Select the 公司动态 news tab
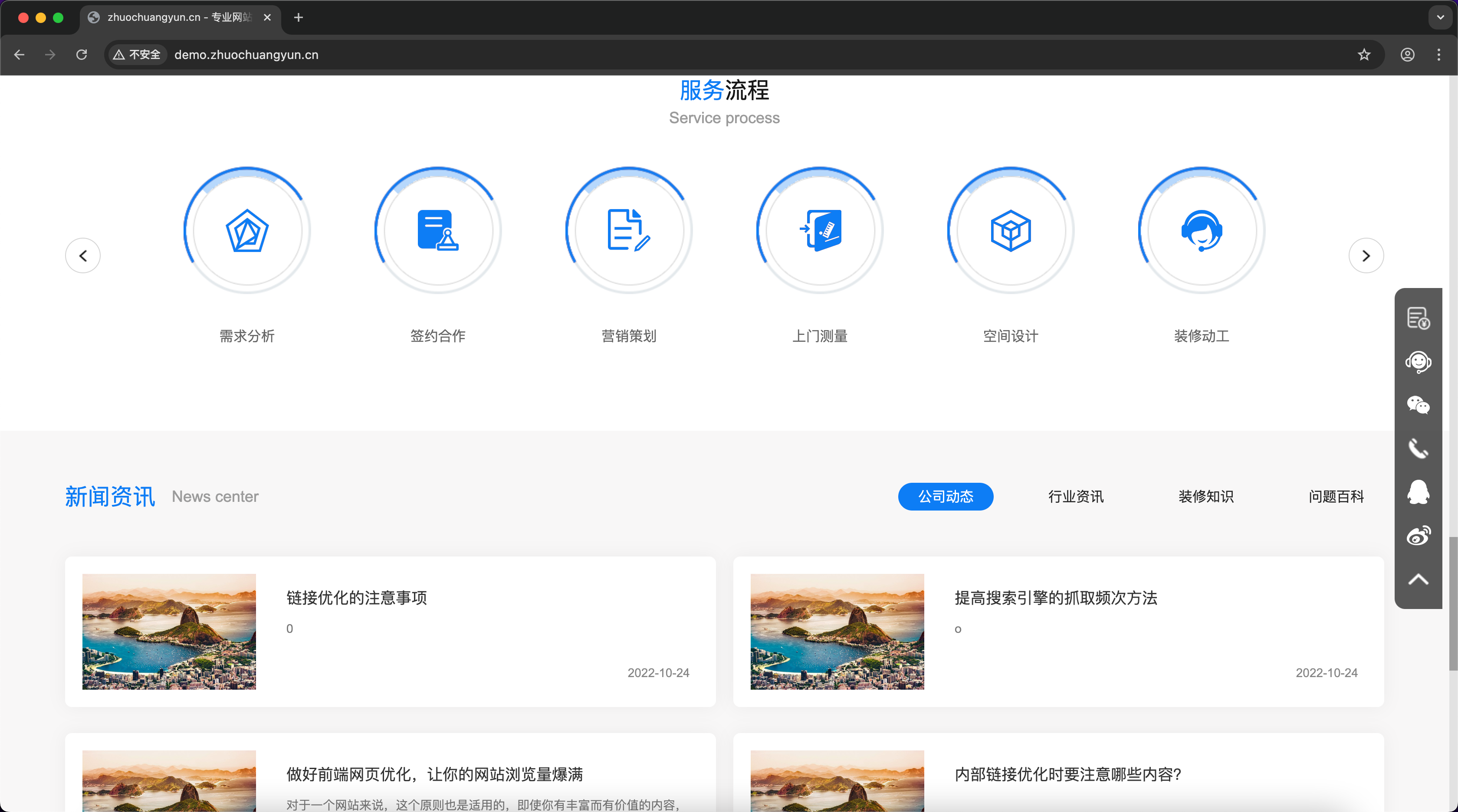 (945, 496)
